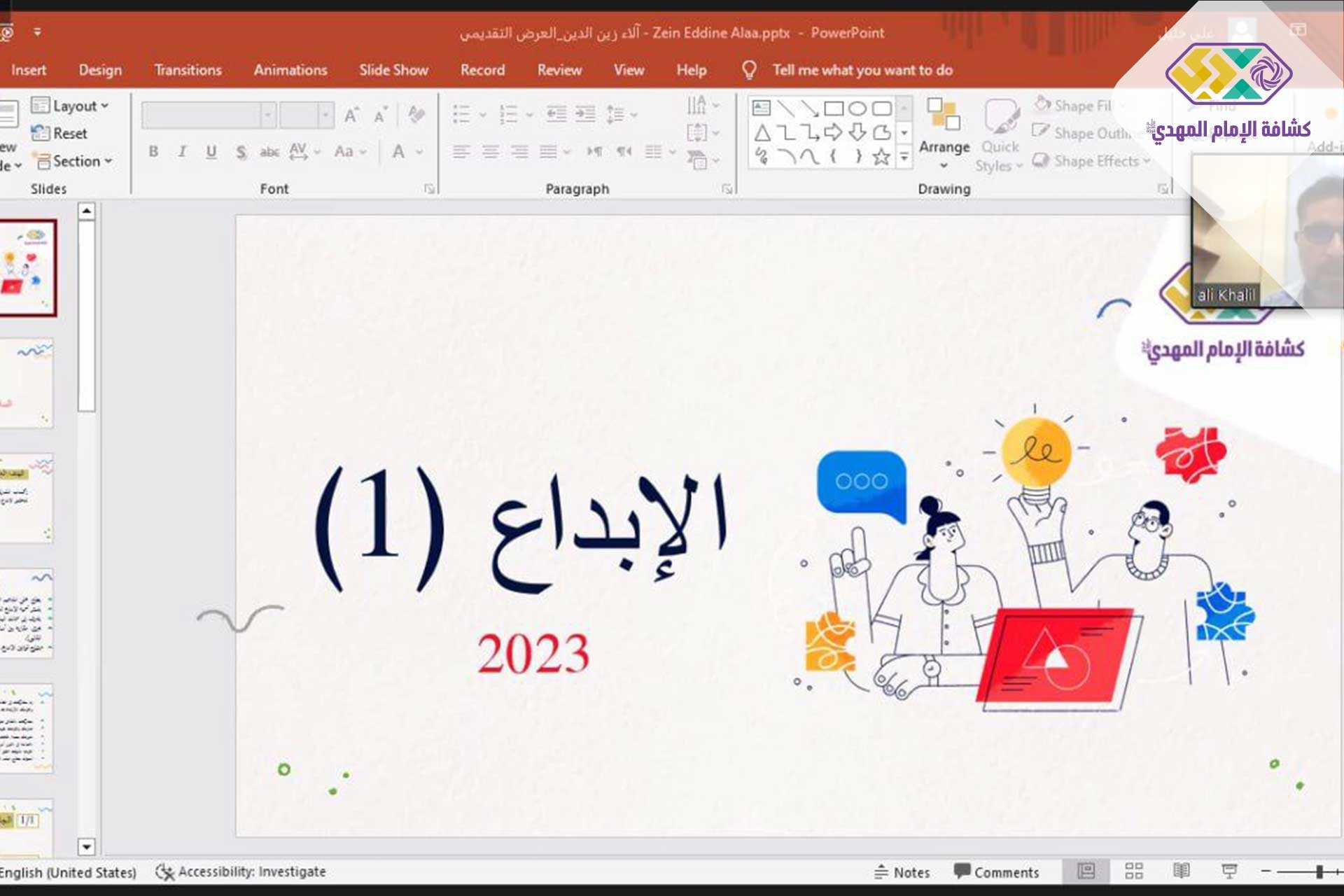The height and width of the screenshot is (896, 1344).
Task: Click the Increase Font Size icon
Action: tap(351, 115)
